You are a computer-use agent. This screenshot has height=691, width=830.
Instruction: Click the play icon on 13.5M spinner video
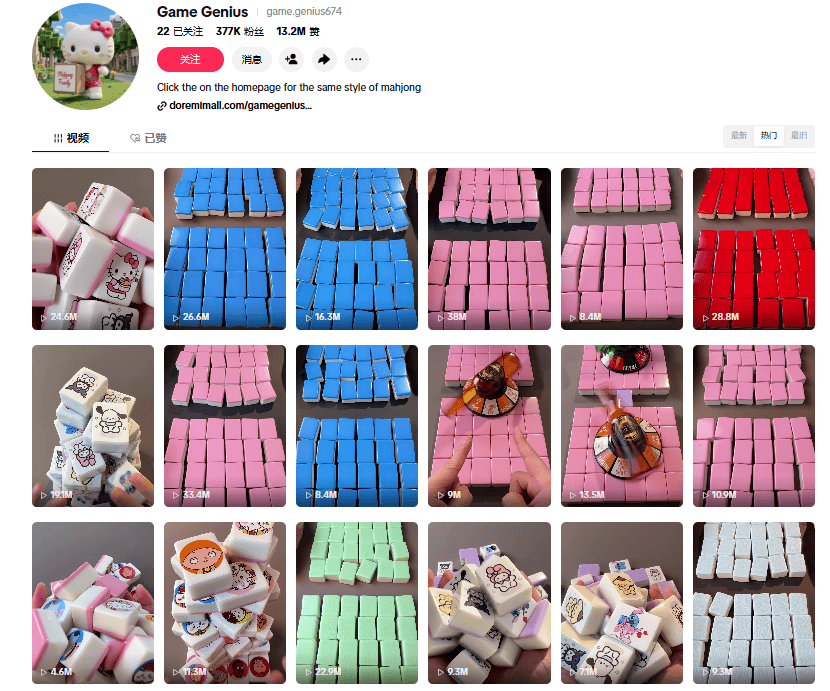573,495
